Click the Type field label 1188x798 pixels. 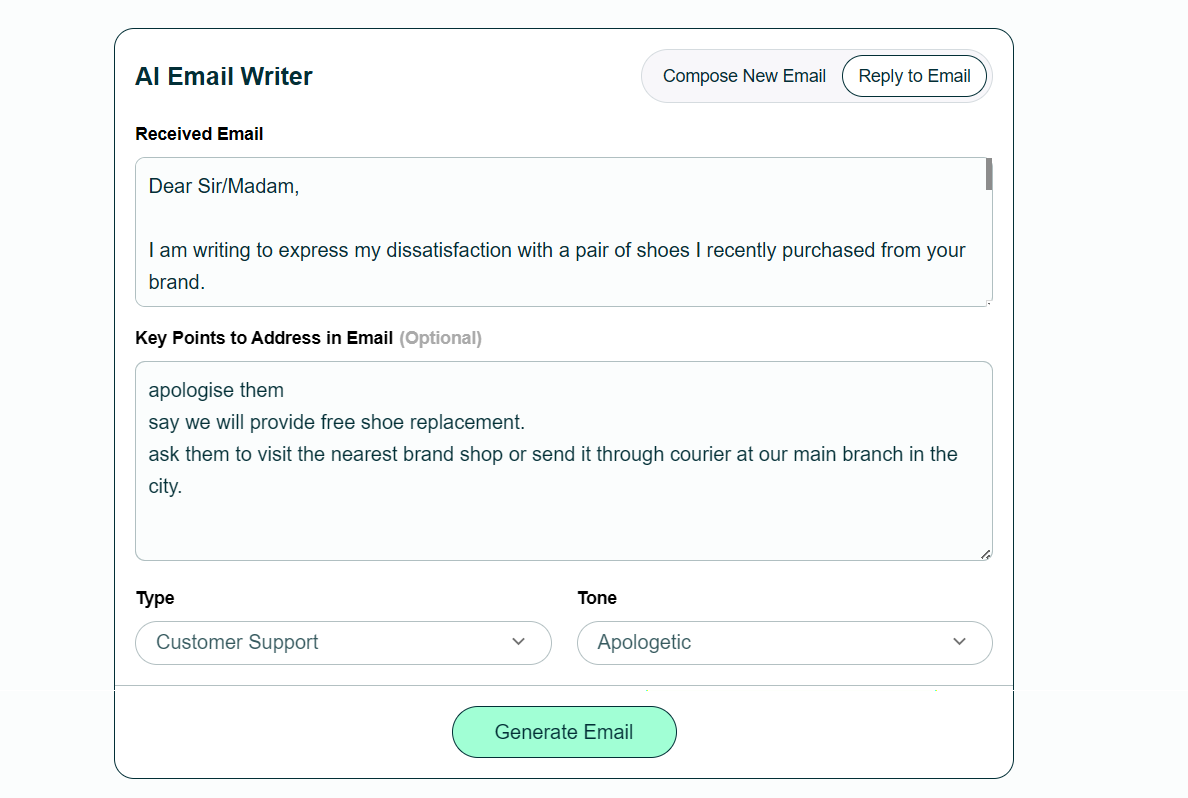pyautogui.click(x=155, y=598)
